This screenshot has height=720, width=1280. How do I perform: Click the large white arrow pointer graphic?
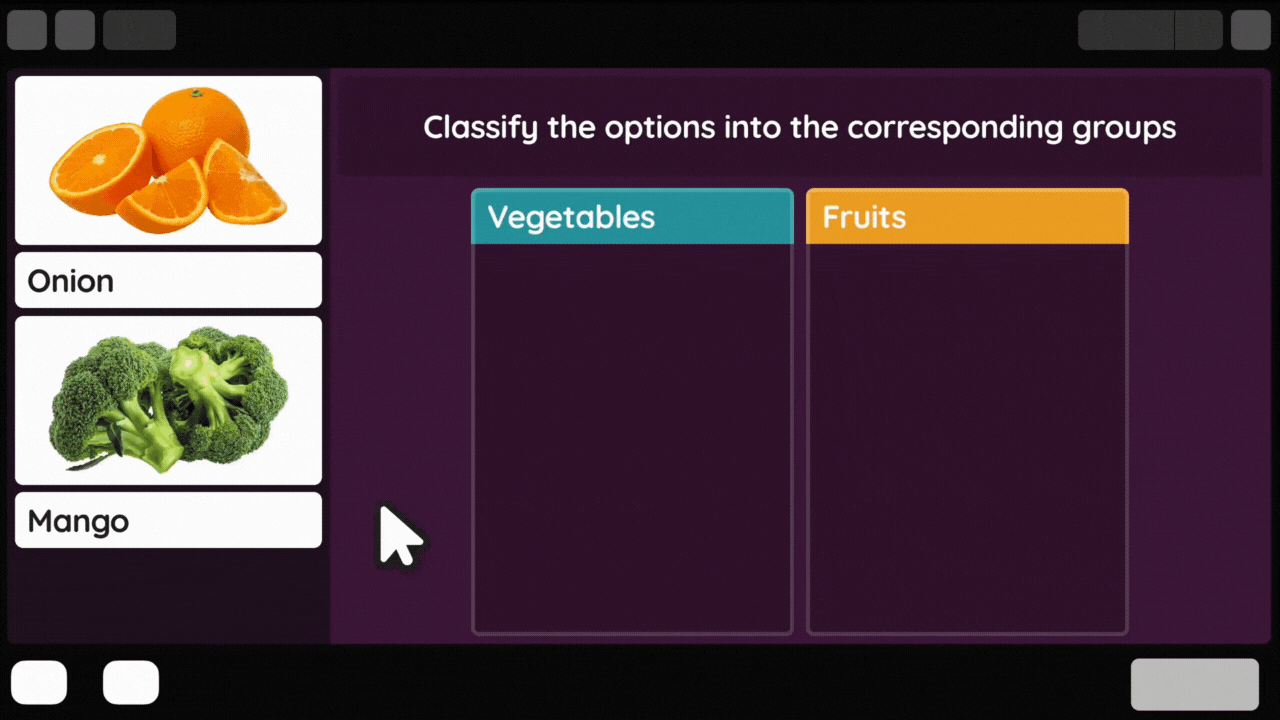(x=400, y=537)
